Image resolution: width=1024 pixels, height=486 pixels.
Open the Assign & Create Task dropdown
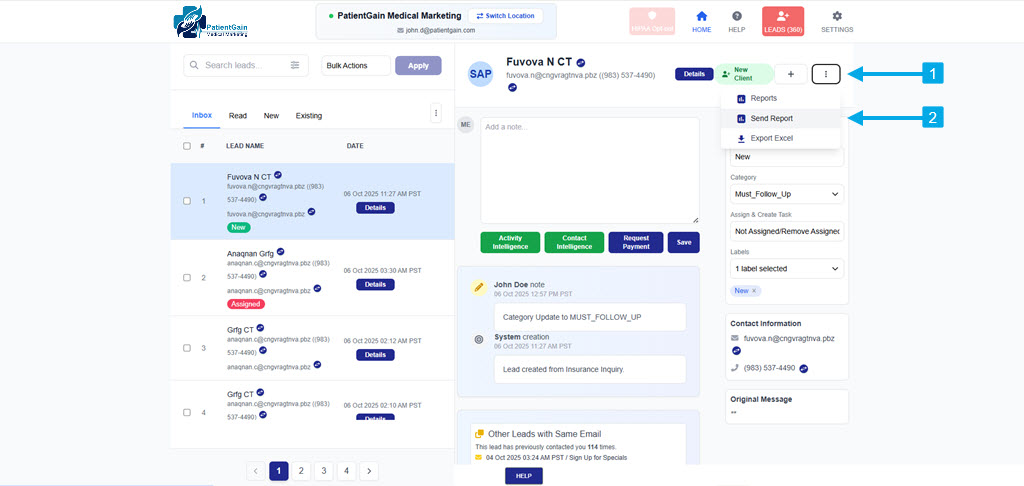(787, 231)
